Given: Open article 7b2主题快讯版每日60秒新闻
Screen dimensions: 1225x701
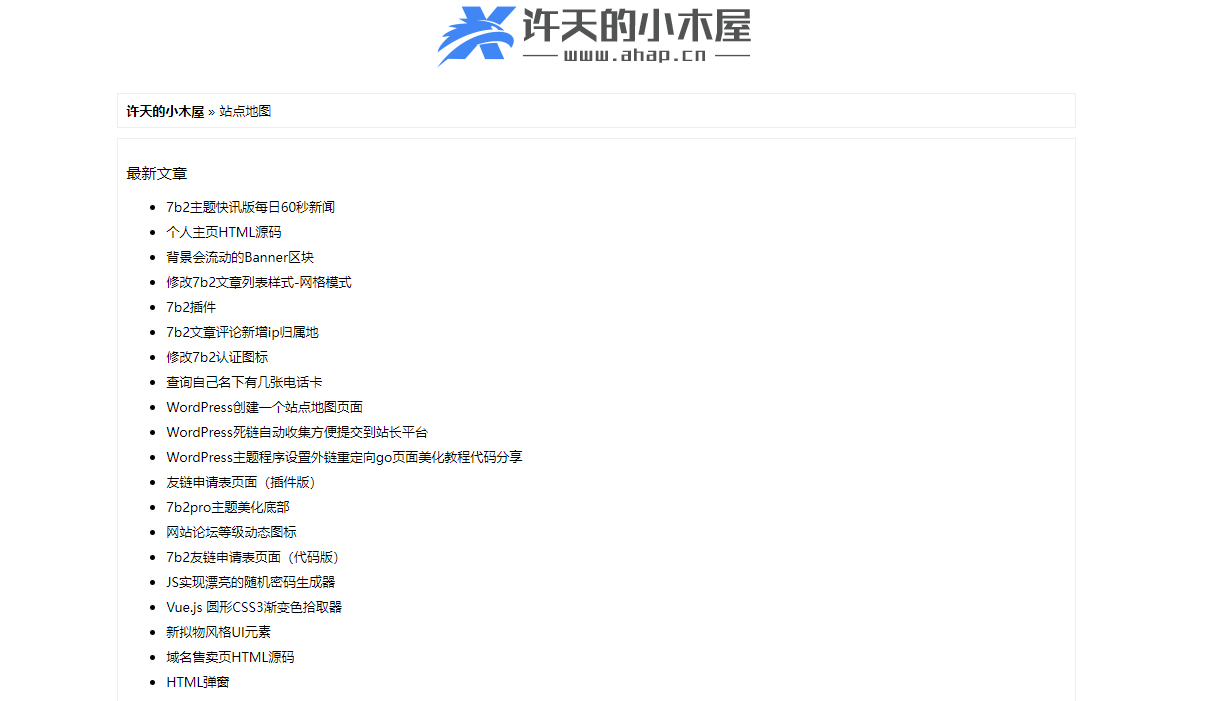Looking at the screenshot, I should [250, 207].
